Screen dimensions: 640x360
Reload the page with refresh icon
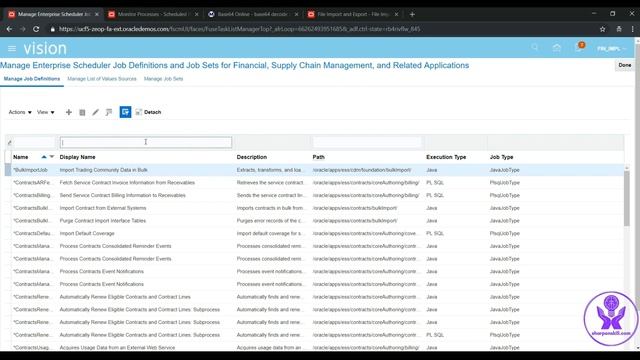(36, 29)
